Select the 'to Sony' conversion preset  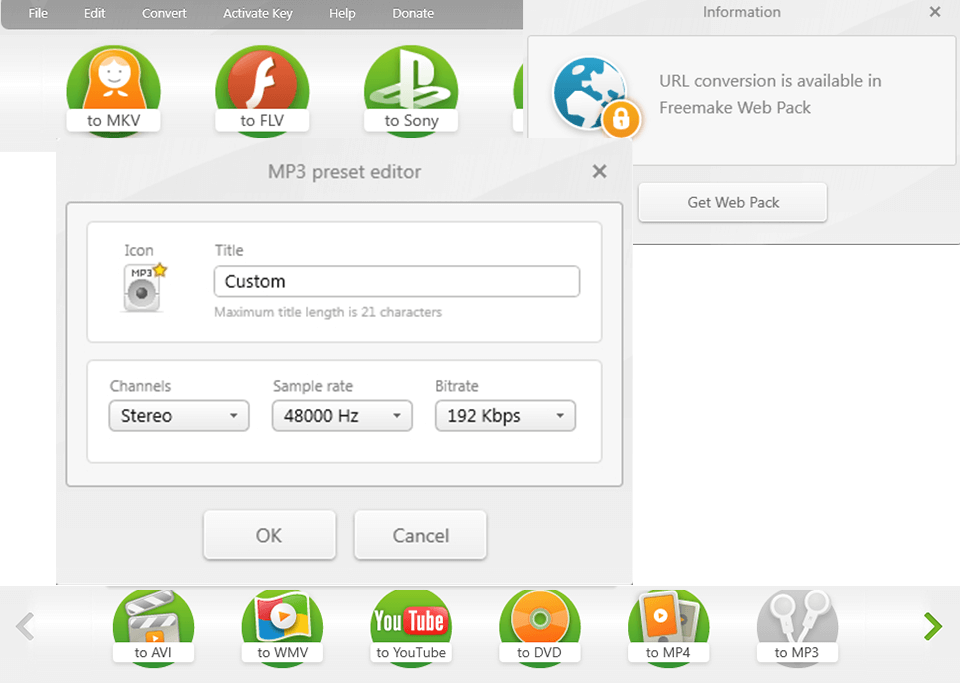[410, 90]
